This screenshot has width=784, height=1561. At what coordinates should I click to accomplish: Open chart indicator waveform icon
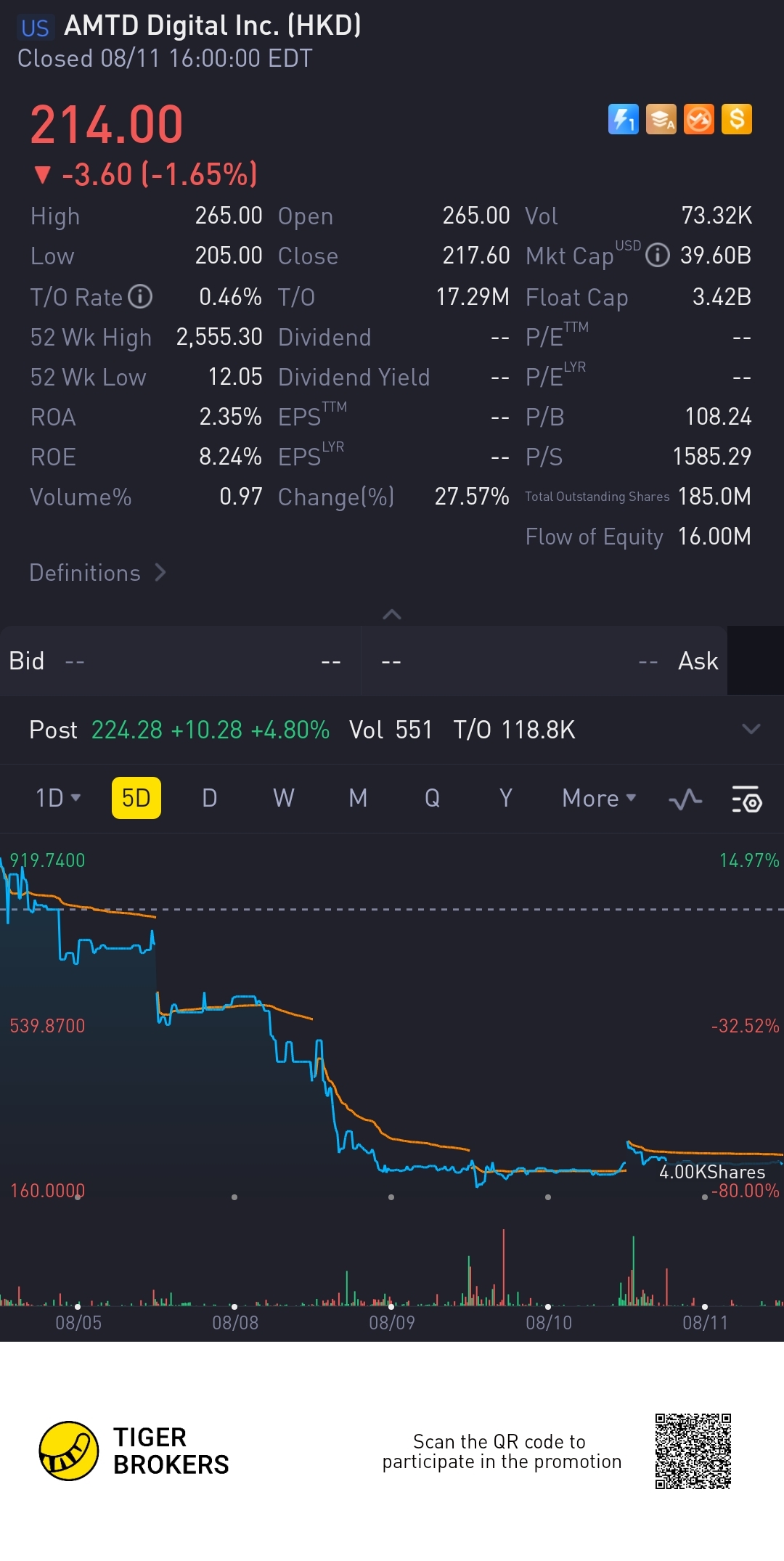[685, 799]
